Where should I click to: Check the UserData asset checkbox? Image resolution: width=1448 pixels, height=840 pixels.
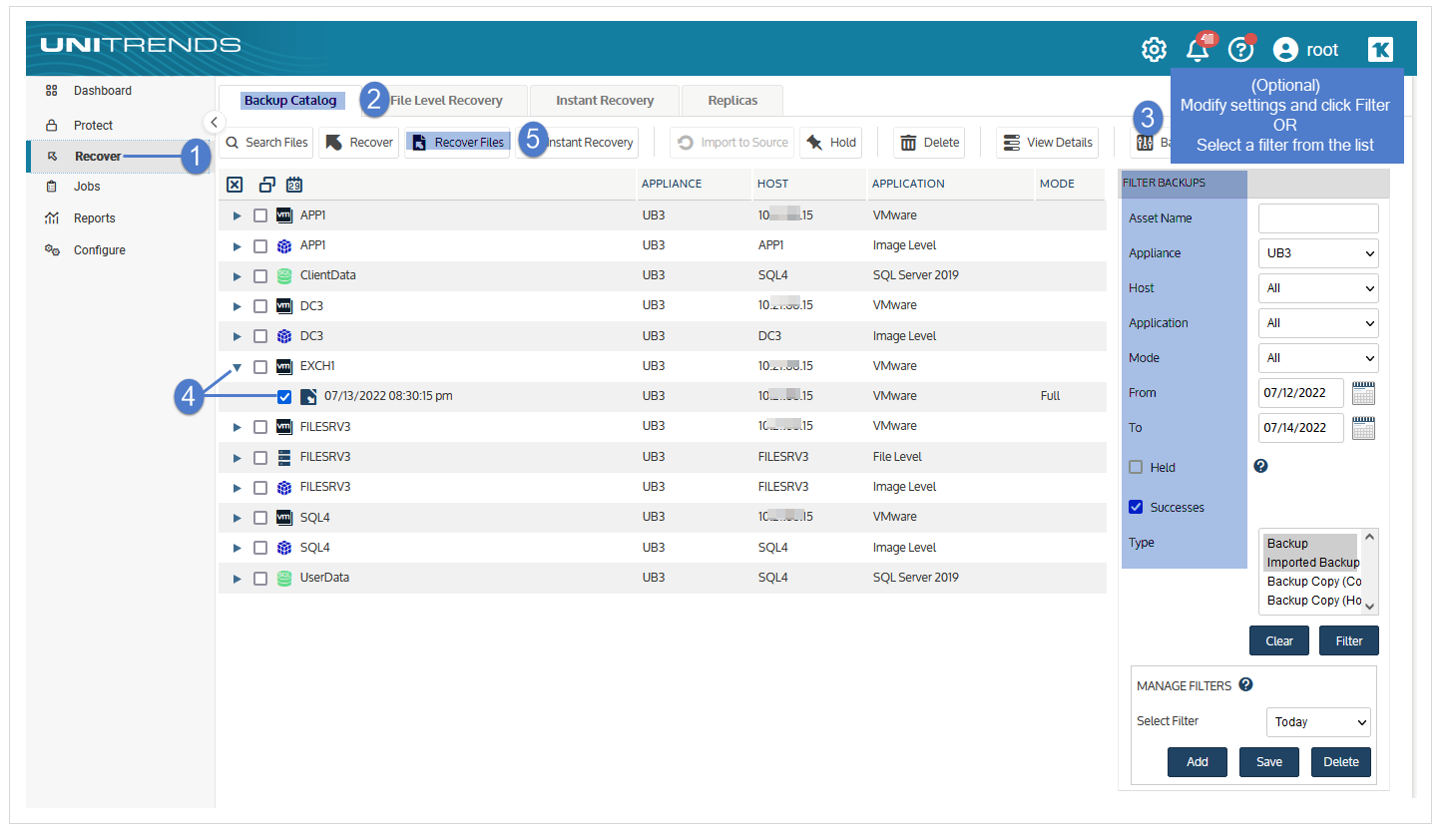[x=260, y=579]
